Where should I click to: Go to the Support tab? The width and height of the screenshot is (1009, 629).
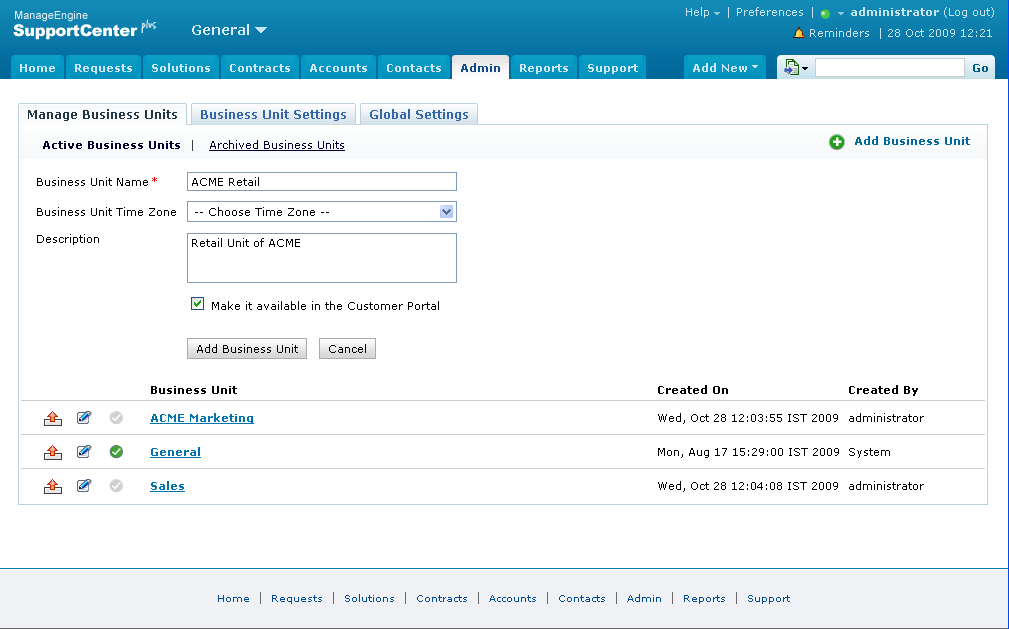pos(613,68)
